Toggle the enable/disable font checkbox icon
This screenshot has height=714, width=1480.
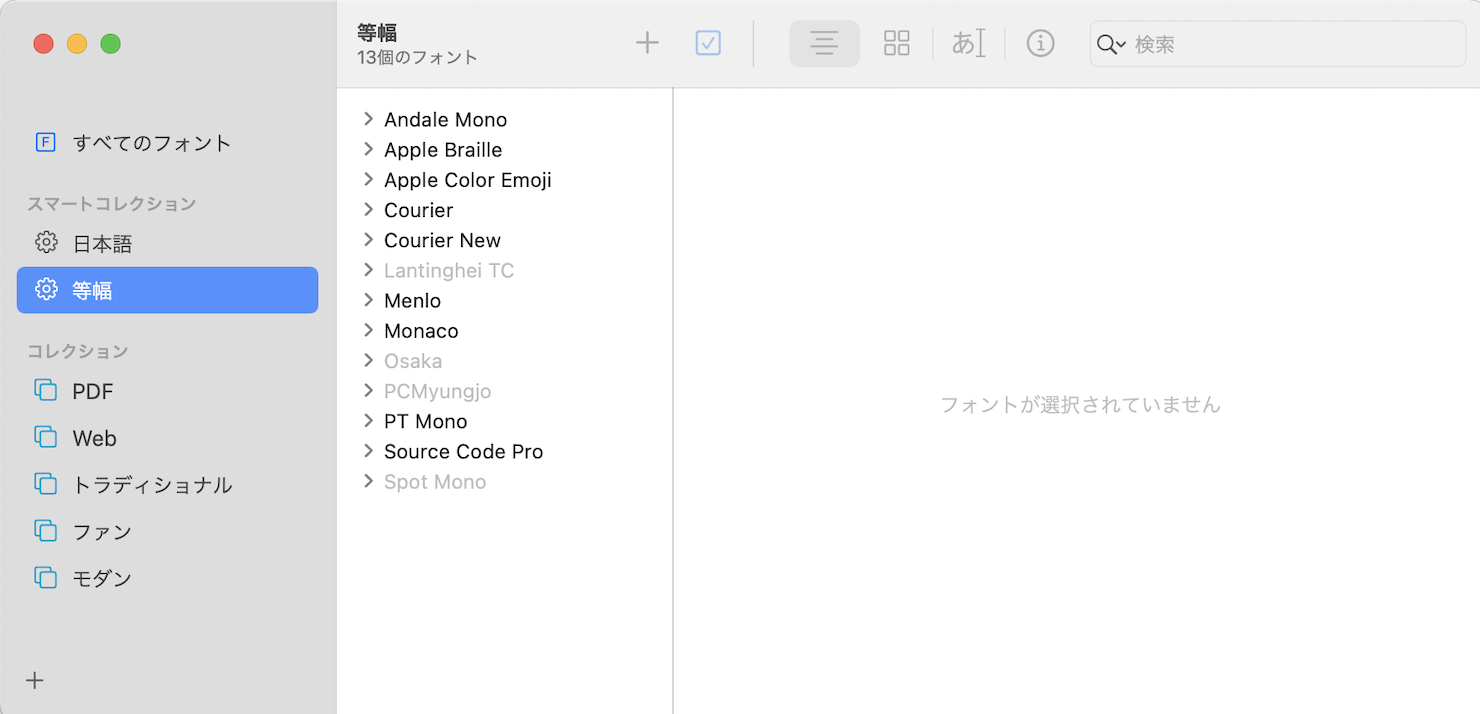[708, 43]
